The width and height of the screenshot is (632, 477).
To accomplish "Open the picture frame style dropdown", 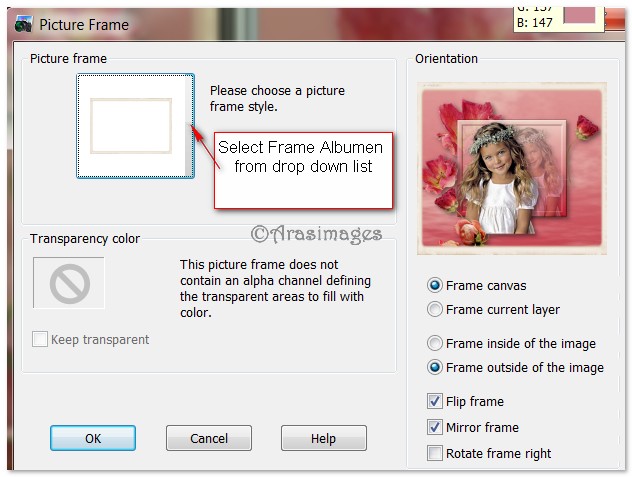I will (x=136, y=126).
